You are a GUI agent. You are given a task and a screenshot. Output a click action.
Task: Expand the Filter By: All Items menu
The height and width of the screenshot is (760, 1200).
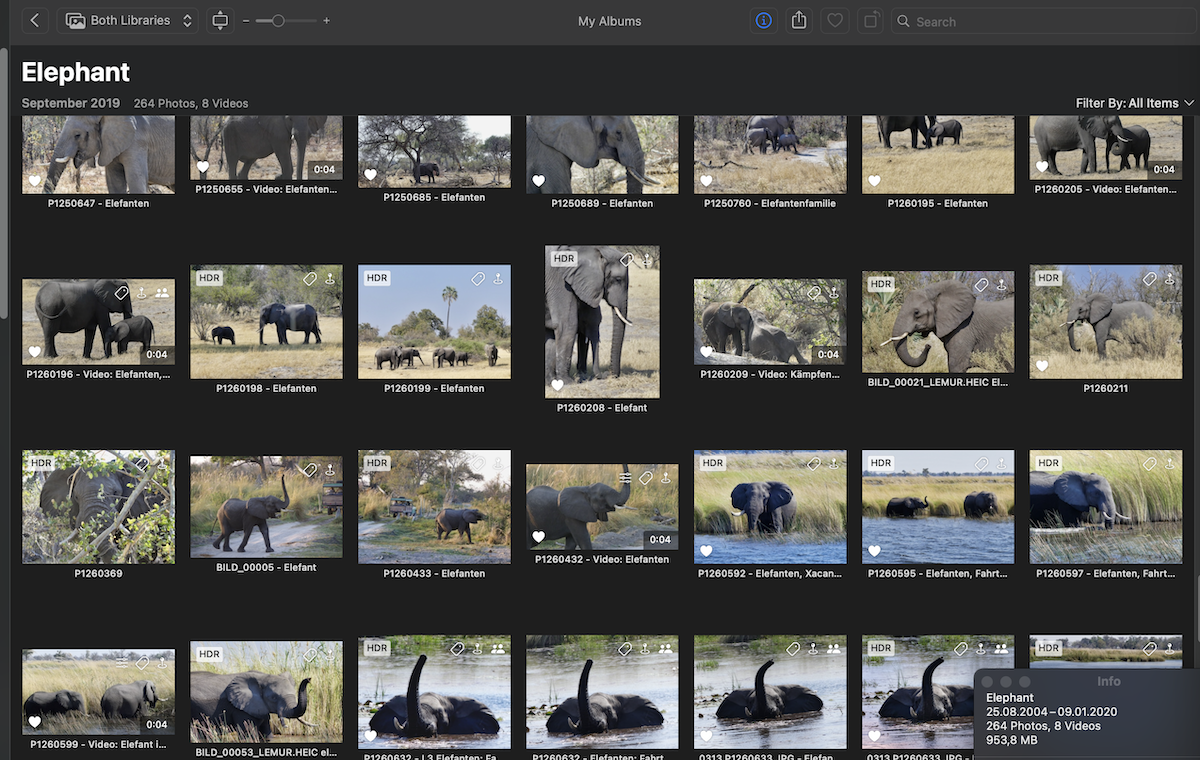[1134, 103]
